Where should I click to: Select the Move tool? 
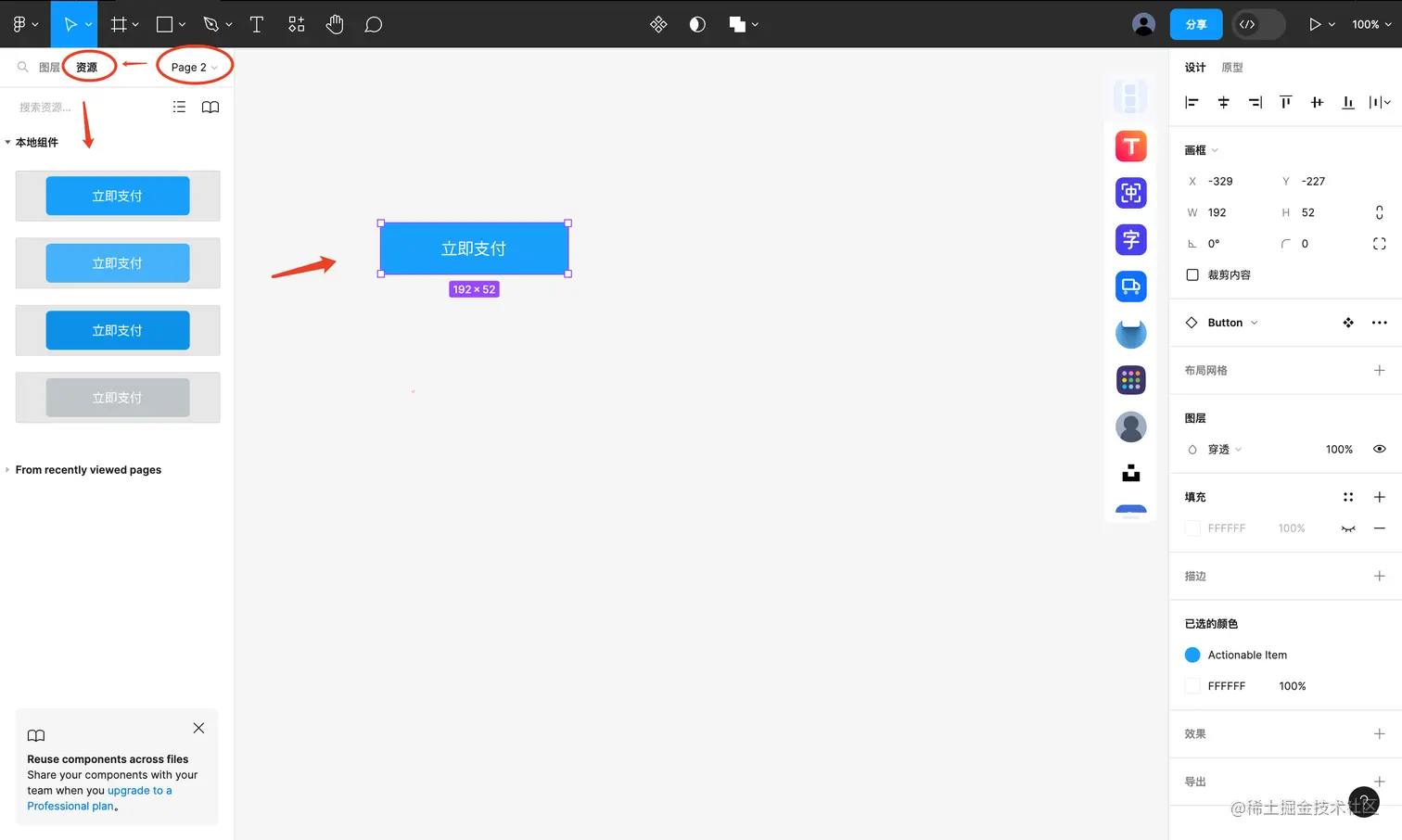tap(70, 25)
